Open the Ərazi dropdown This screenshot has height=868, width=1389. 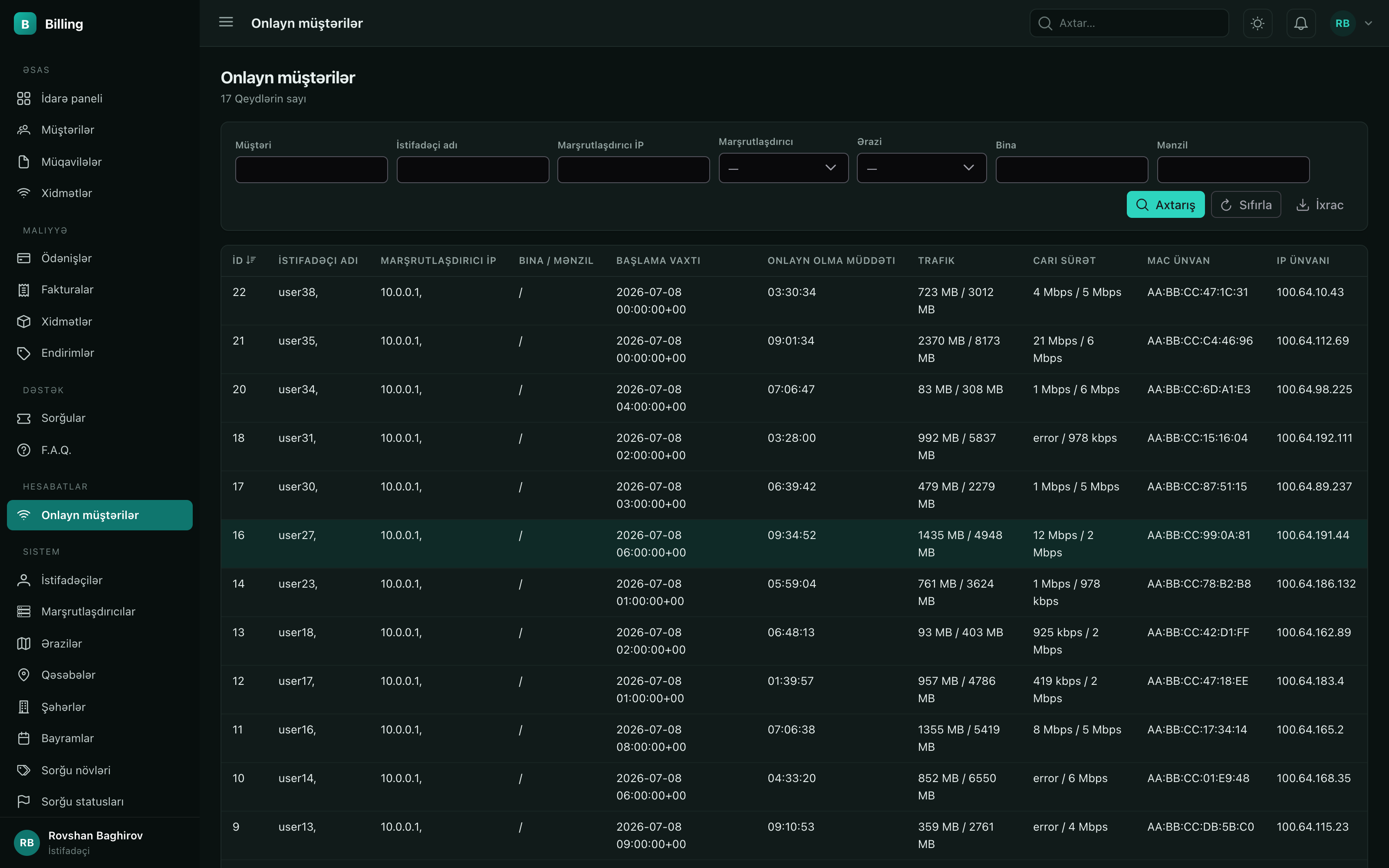click(921, 168)
